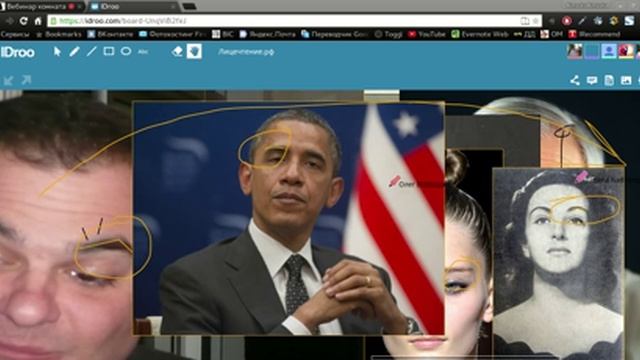Click the up-right diagonal arrow icon

[x=26, y=80]
